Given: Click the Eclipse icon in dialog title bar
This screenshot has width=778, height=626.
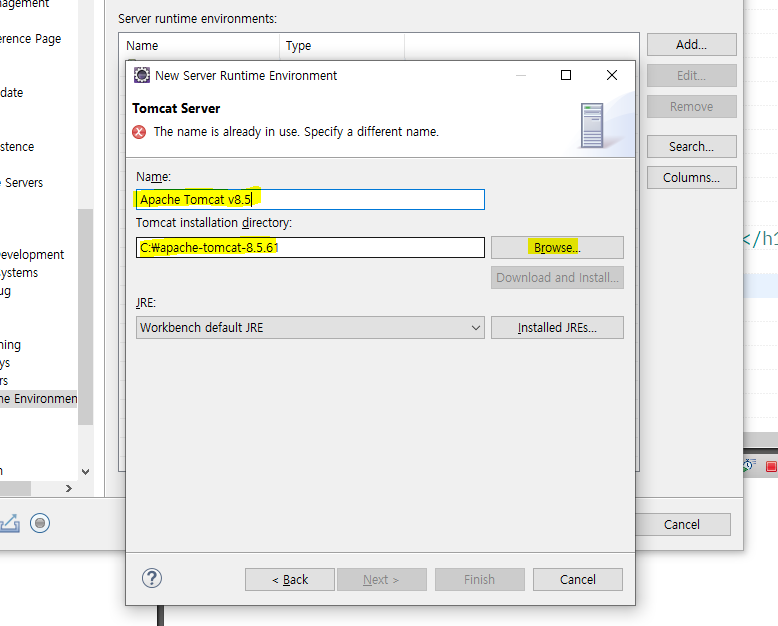Looking at the screenshot, I should [x=142, y=75].
